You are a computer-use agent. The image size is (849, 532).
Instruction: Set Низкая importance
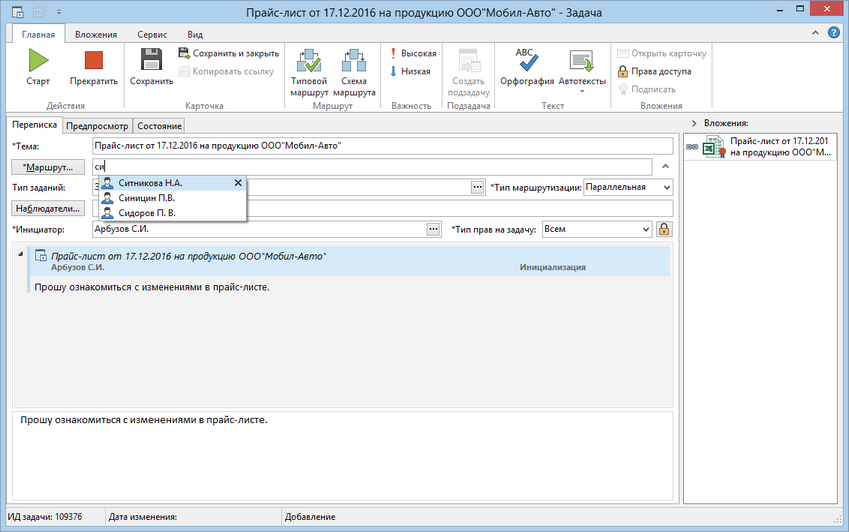click(x=410, y=71)
